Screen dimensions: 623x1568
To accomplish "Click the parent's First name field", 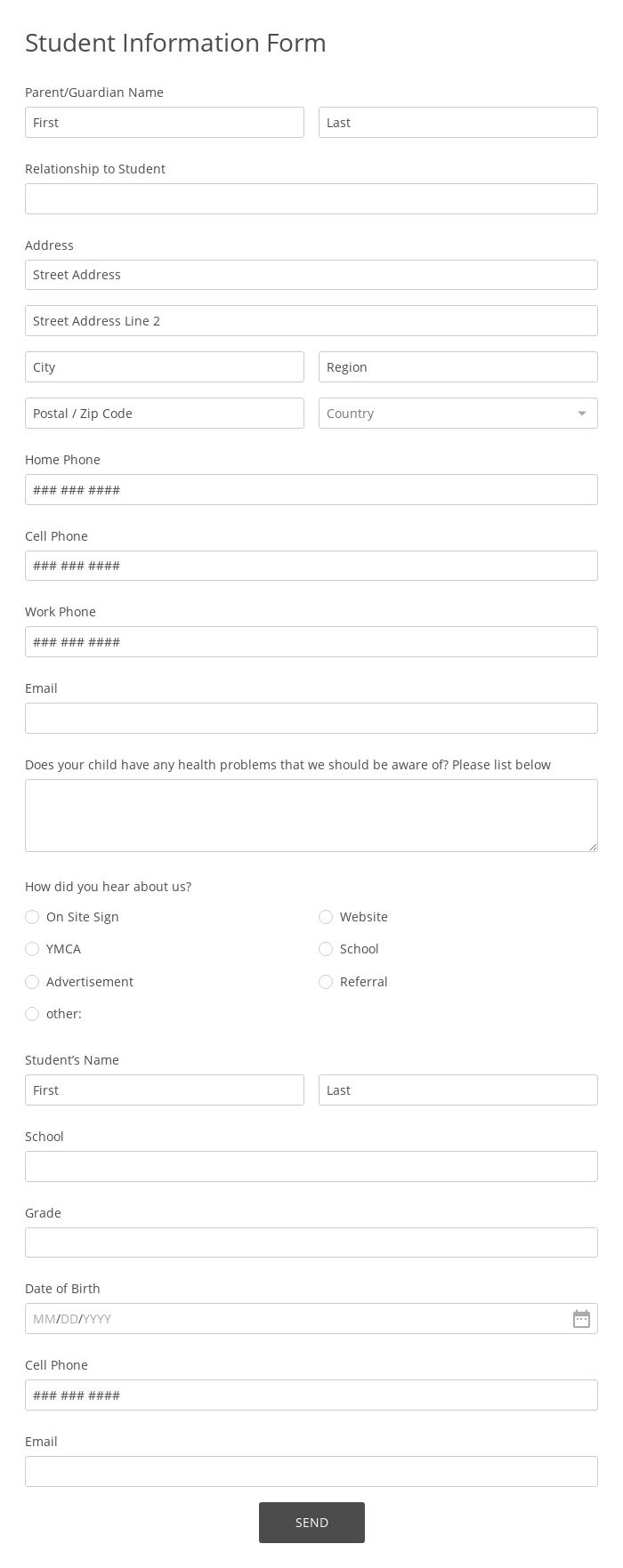I will 165,122.
